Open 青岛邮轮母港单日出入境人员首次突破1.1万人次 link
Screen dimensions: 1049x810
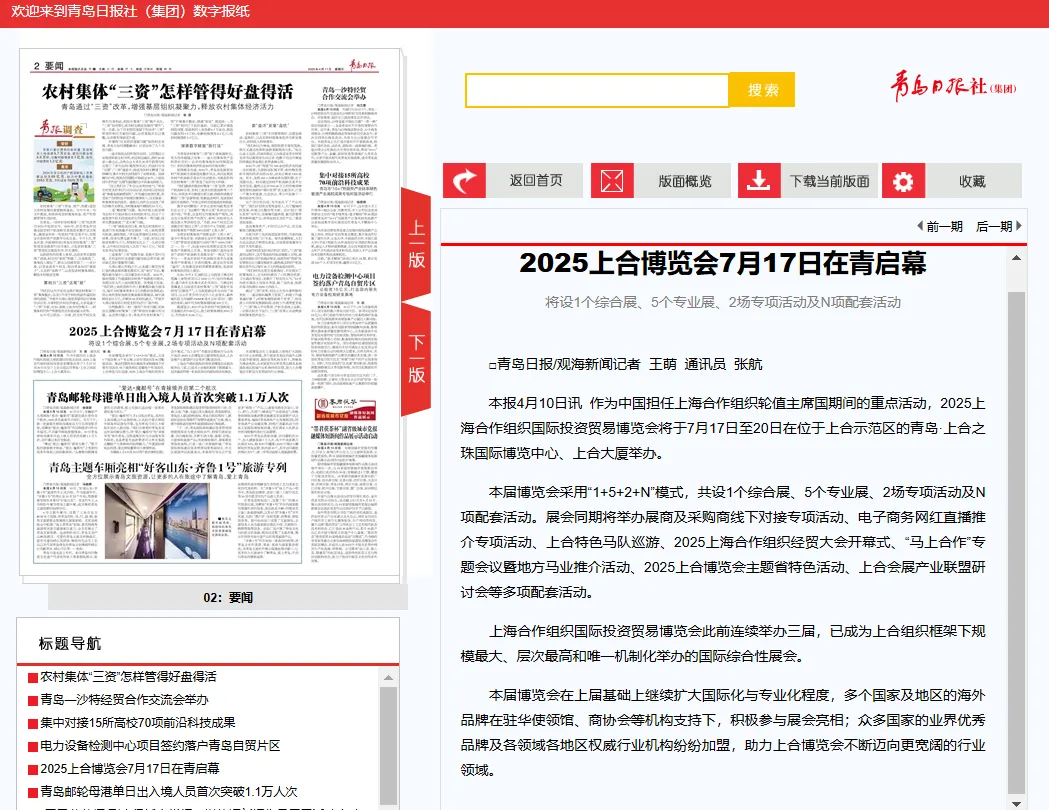pyautogui.click(x=169, y=791)
